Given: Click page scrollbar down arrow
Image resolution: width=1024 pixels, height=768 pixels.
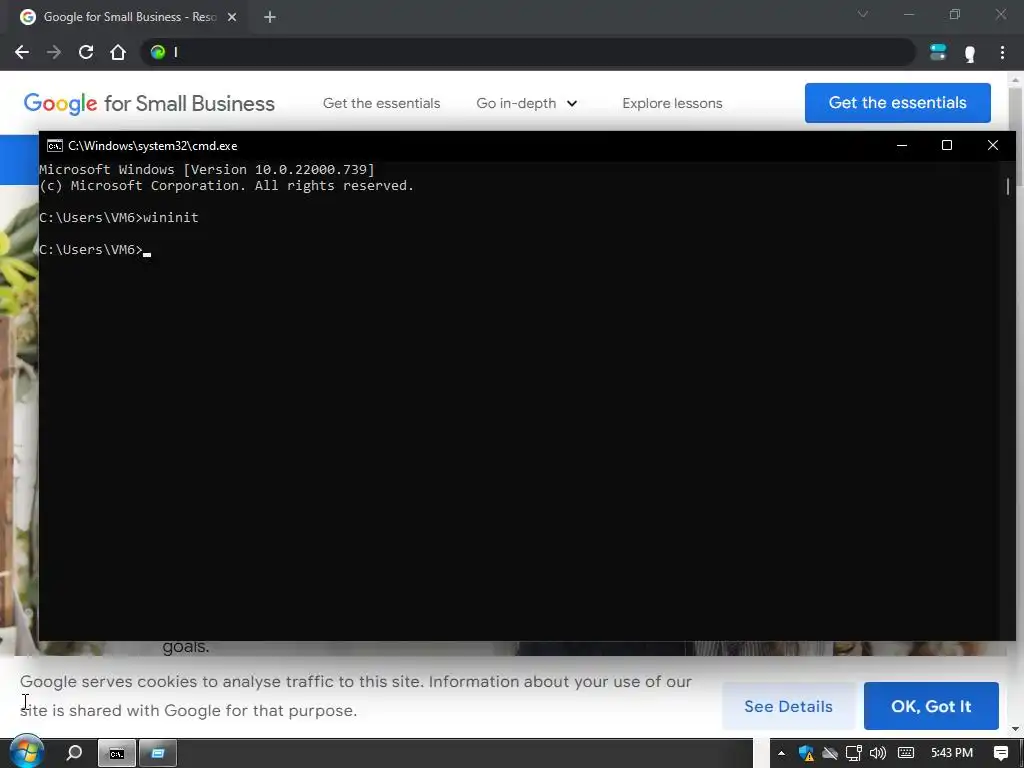Looking at the screenshot, I should tap(1016, 729).
